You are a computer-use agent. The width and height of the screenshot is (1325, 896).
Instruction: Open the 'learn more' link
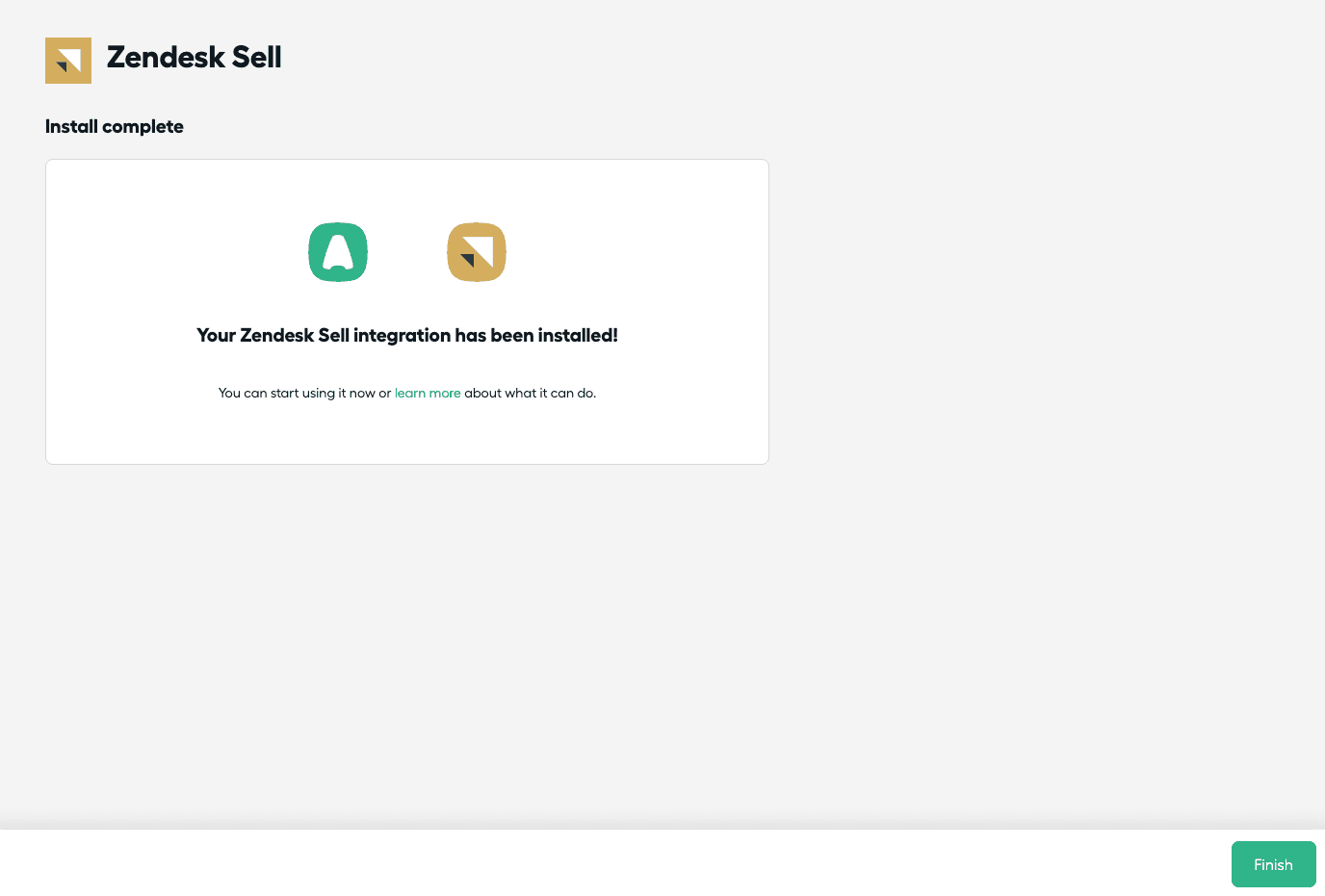pos(428,393)
